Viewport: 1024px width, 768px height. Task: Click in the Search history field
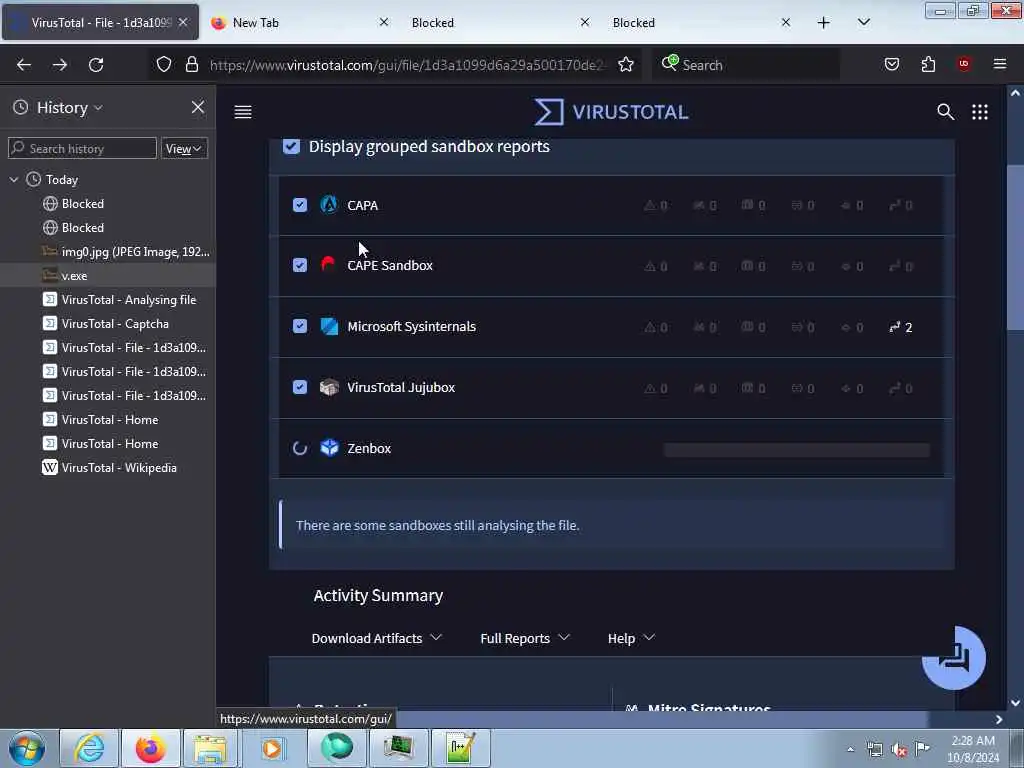click(82, 148)
